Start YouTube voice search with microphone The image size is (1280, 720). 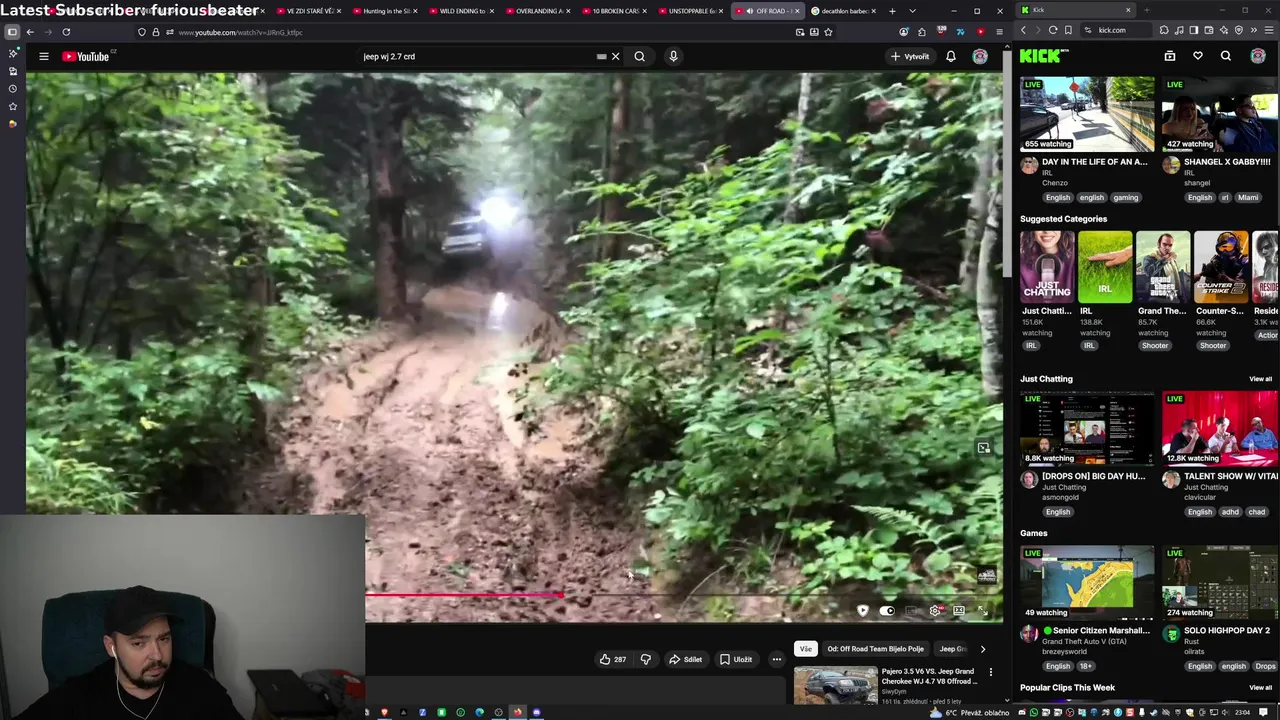tap(673, 56)
